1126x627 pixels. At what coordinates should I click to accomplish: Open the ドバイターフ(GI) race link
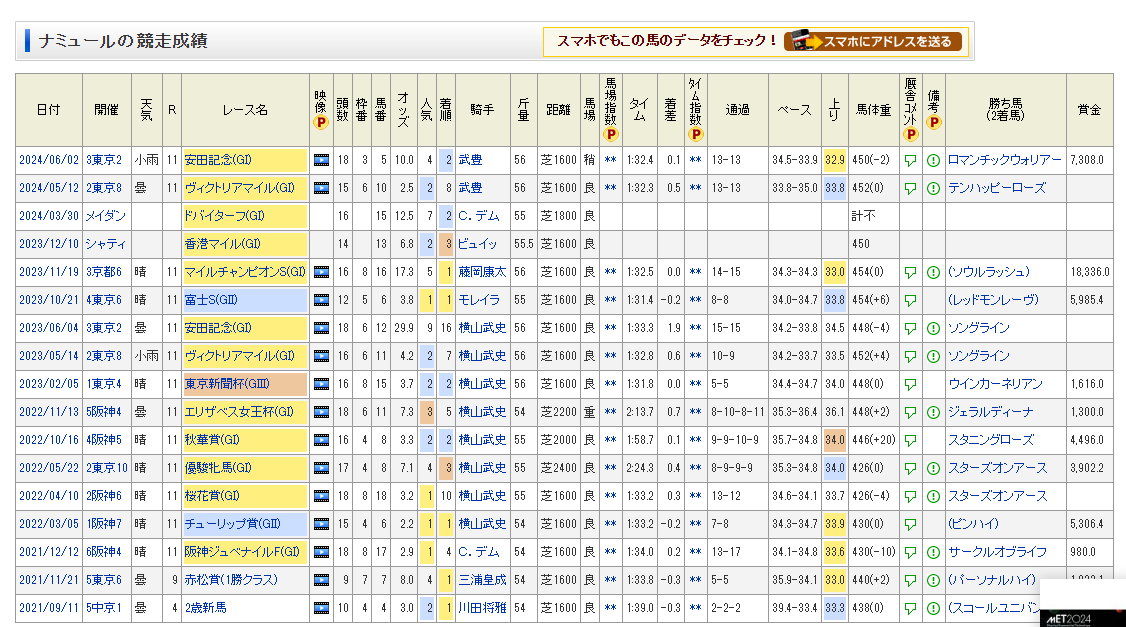221,216
